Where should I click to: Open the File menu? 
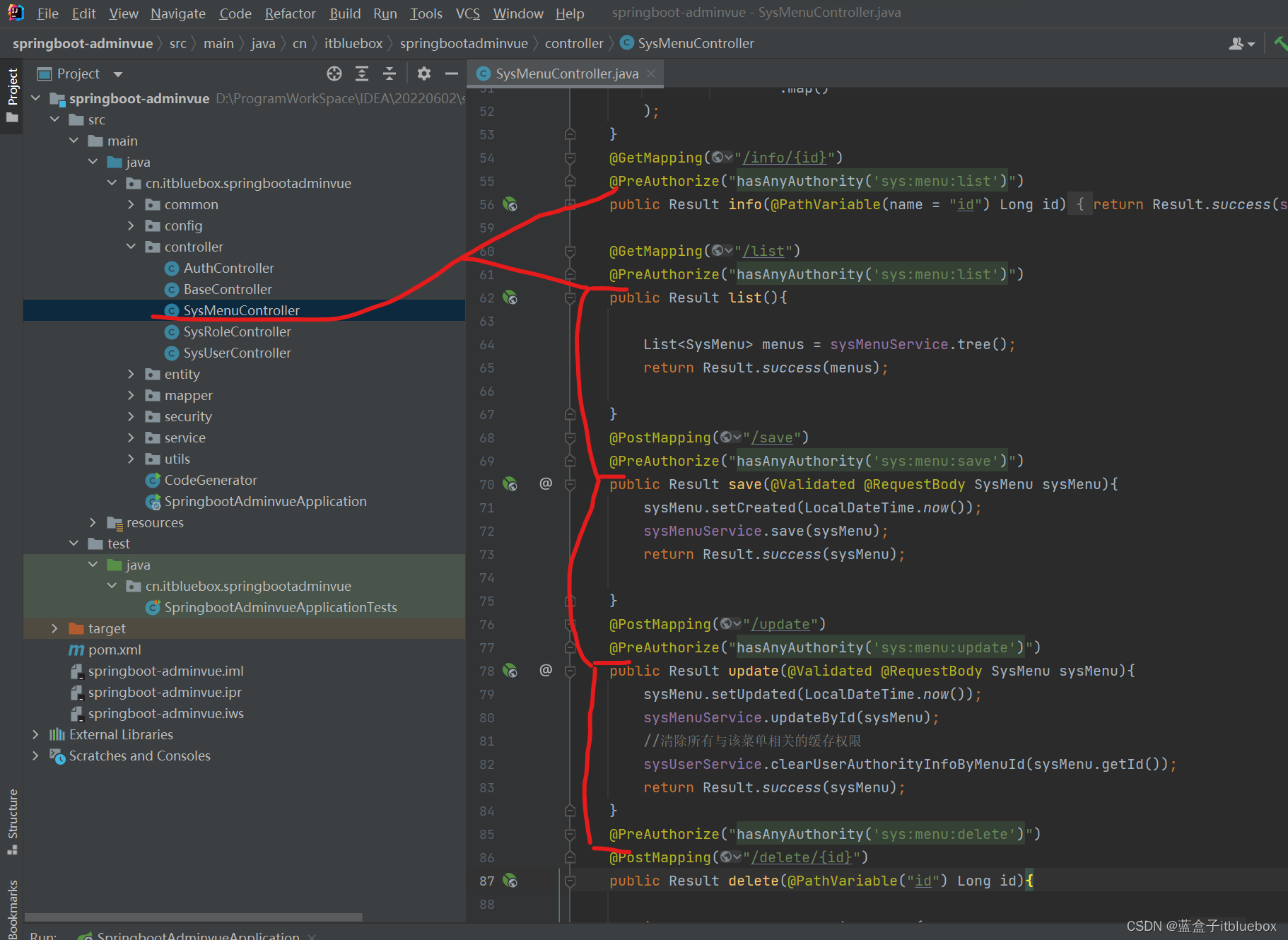[47, 13]
